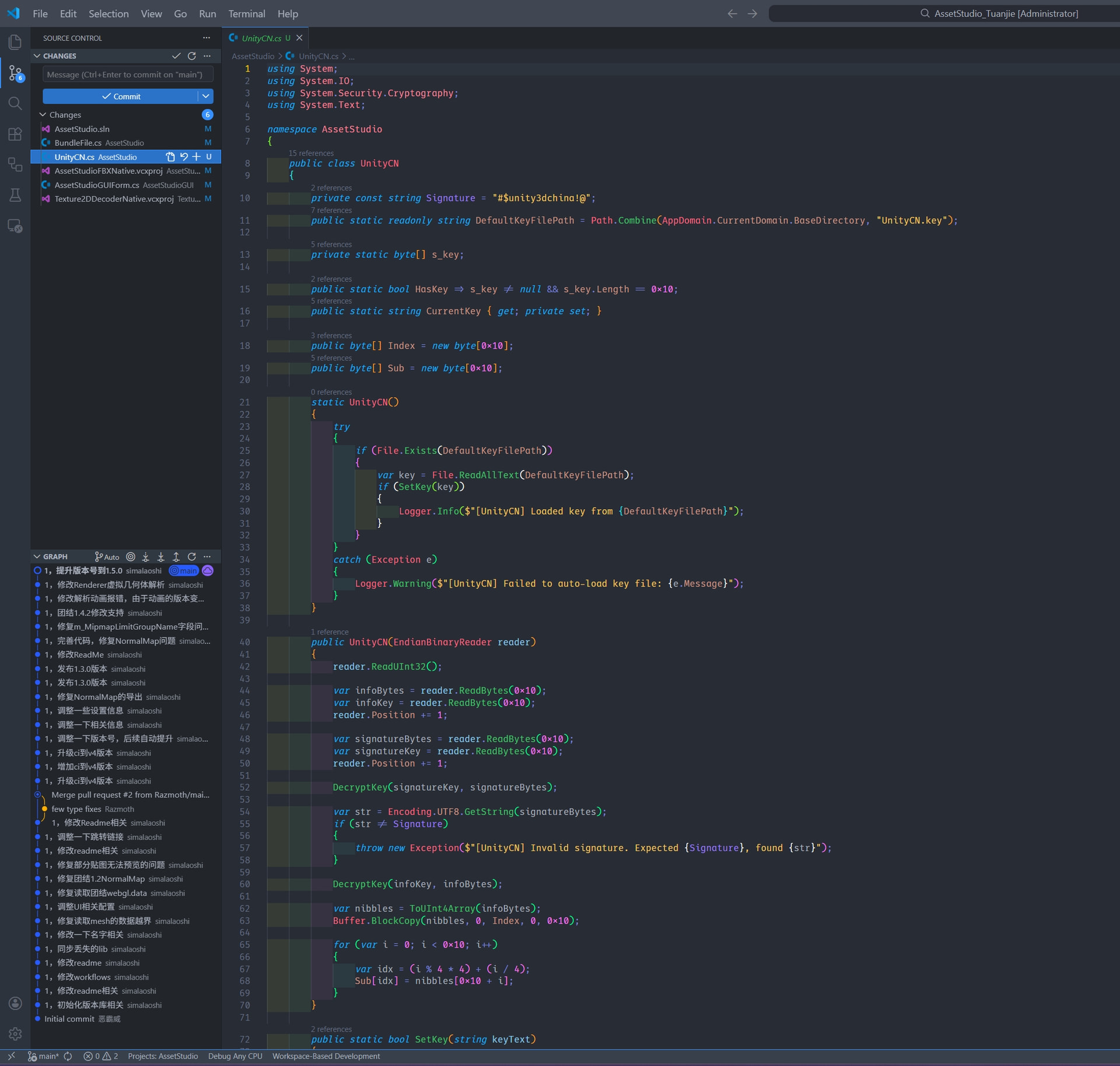Open the Search view in activity bar

point(15,104)
